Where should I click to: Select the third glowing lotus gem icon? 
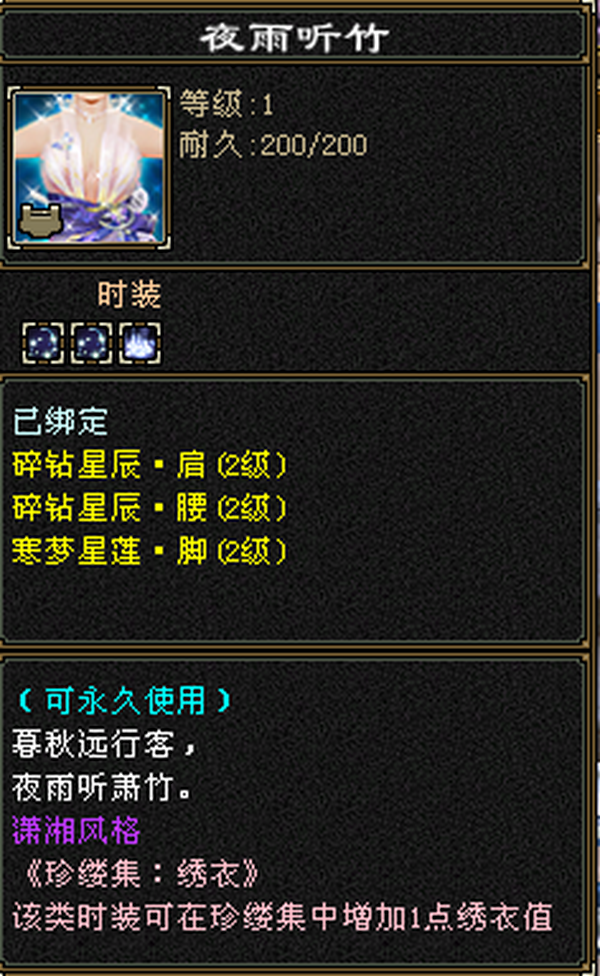tap(140, 342)
